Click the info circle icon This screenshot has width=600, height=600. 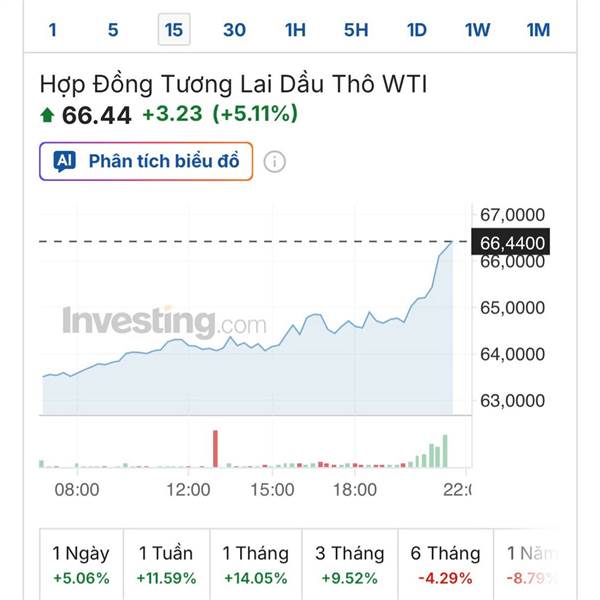click(x=275, y=162)
